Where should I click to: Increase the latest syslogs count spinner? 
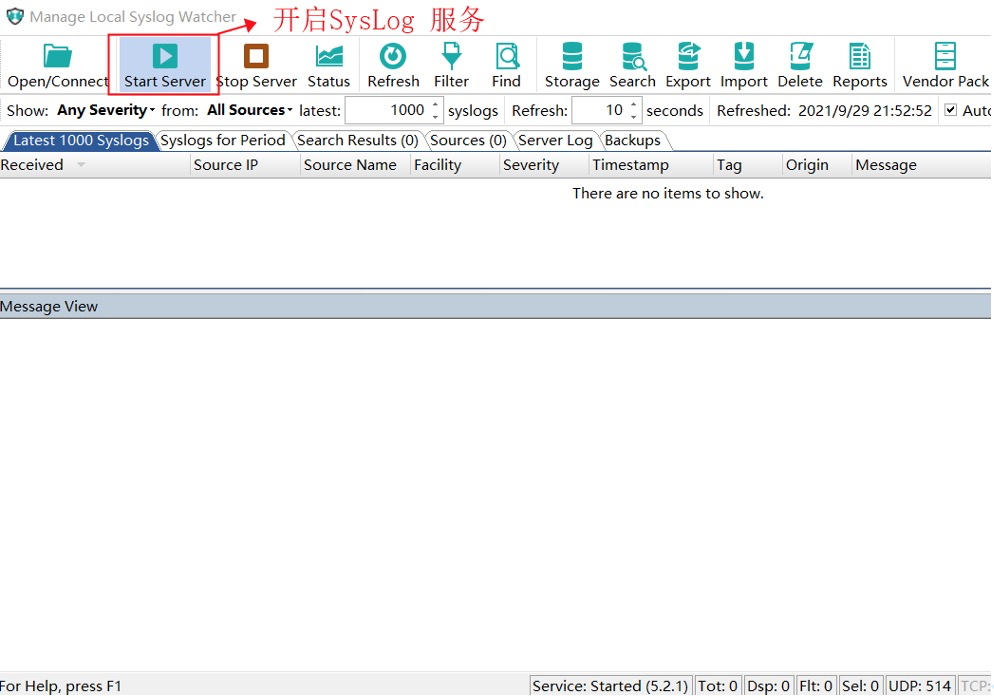[x=435, y=105]
